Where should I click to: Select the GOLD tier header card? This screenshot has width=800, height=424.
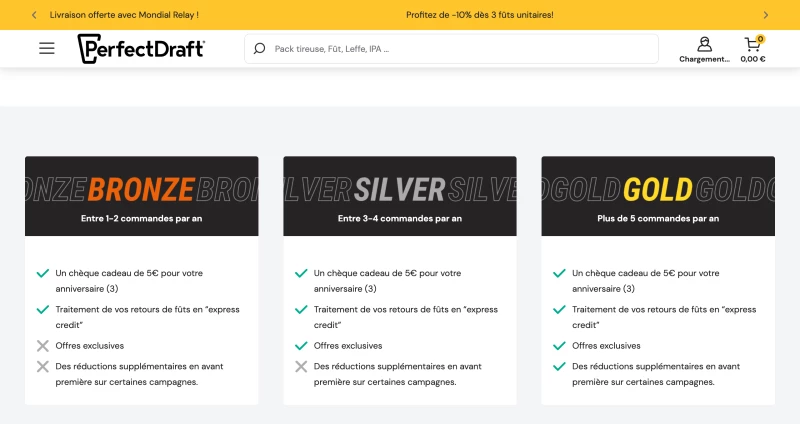pos(658,196)
